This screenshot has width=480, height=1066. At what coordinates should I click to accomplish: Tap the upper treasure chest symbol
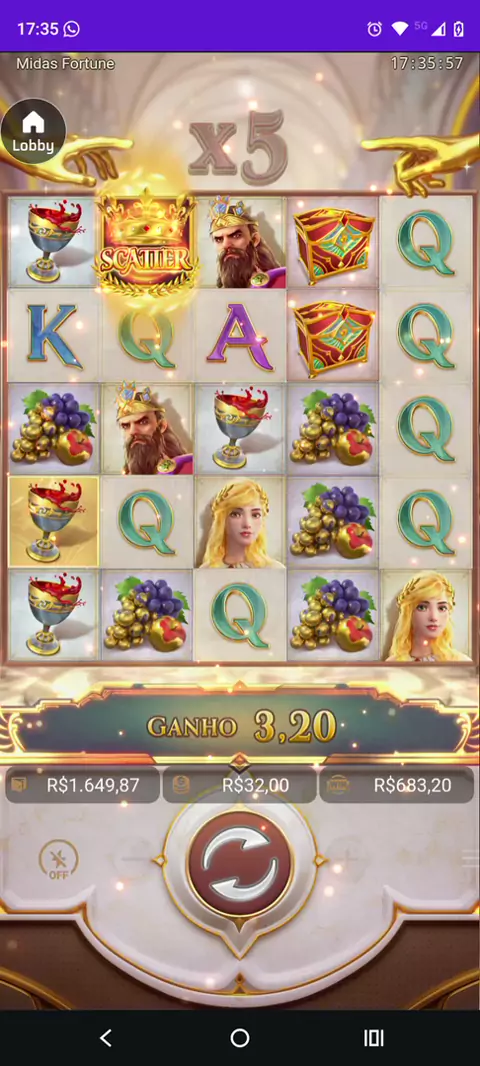pyautogui.click(x=333, y=243)
